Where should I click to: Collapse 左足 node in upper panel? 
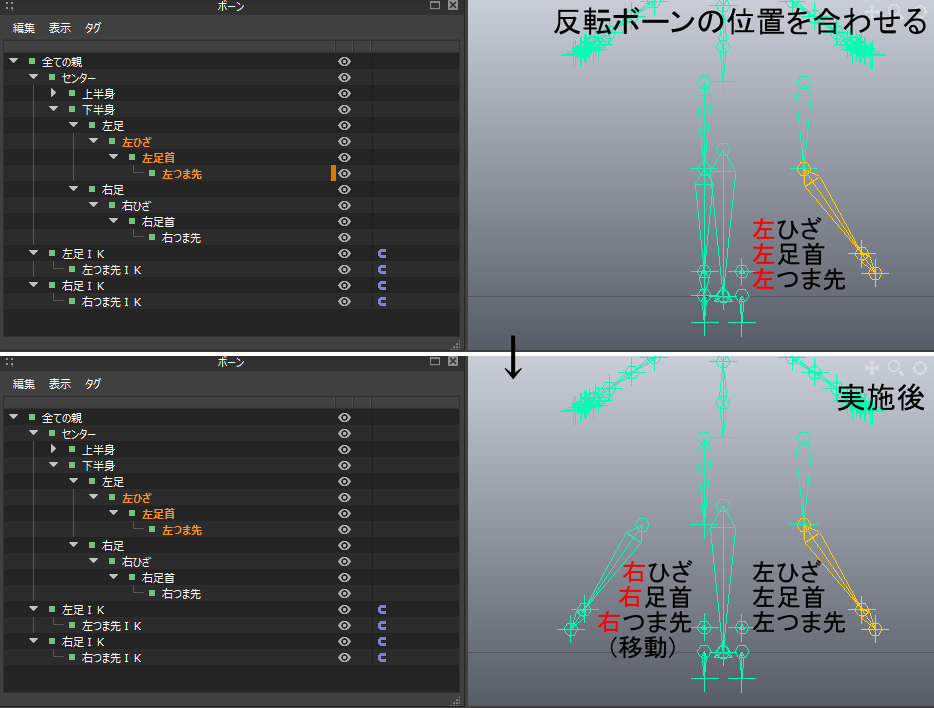coord(74,125)
